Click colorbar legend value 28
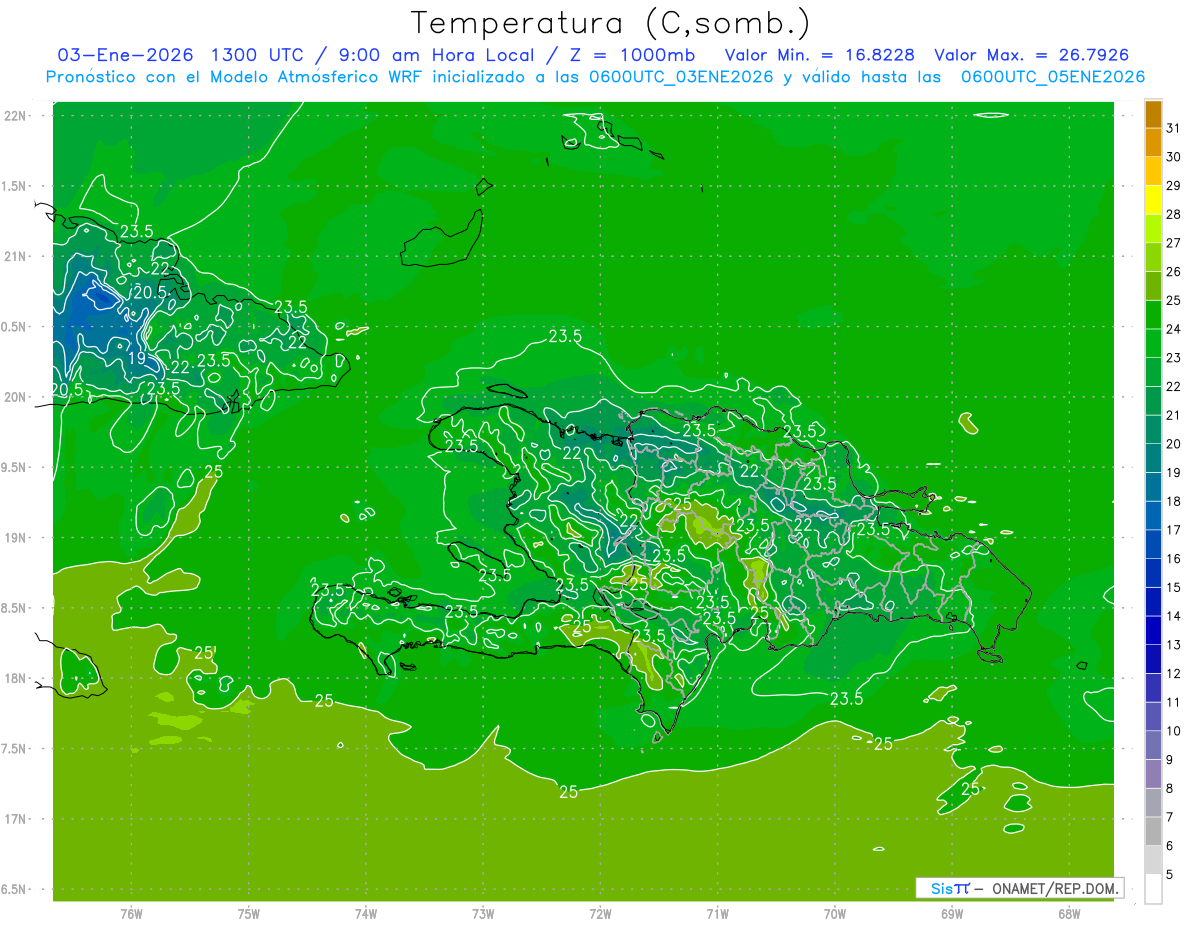 tap(1173, 214)
